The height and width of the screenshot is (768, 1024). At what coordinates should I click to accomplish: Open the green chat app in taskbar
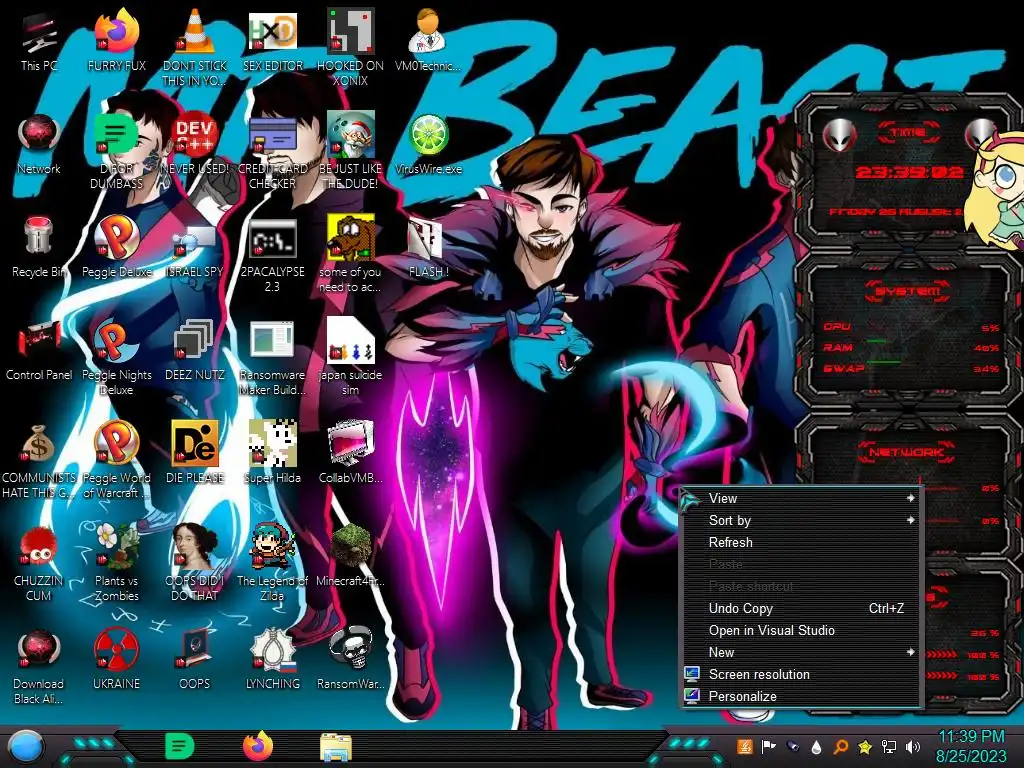[179, 746]
